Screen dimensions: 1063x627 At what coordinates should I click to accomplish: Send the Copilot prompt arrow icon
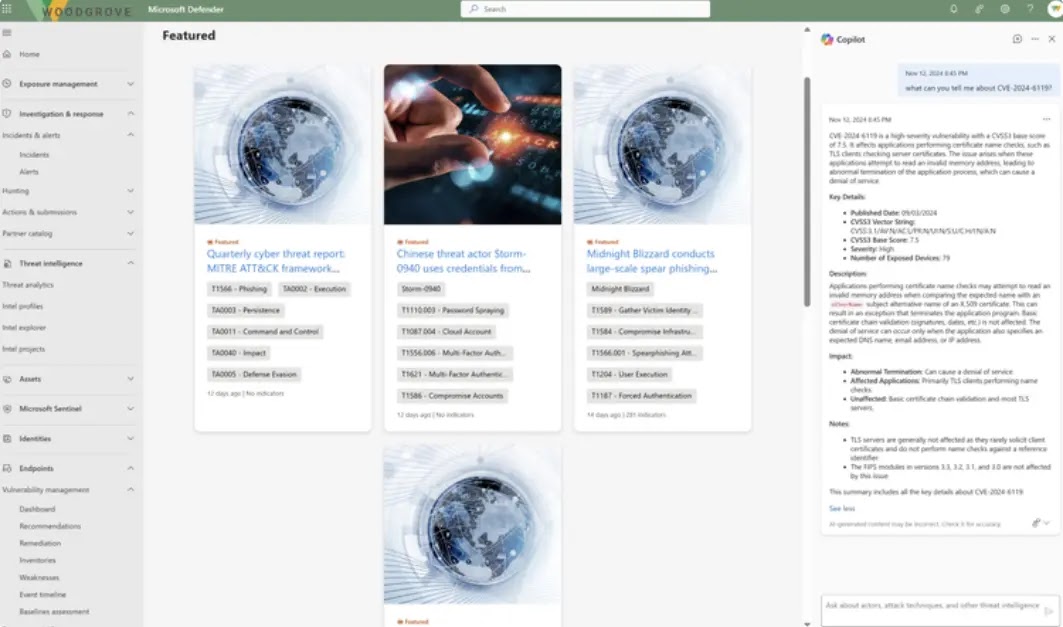[x=1048, y=611]
